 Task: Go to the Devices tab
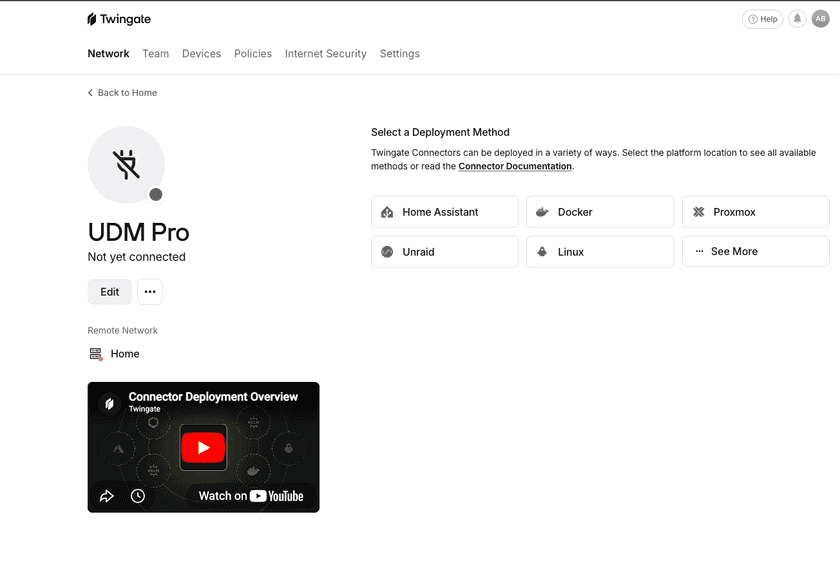pyautogui.click(x=201, y=54)
